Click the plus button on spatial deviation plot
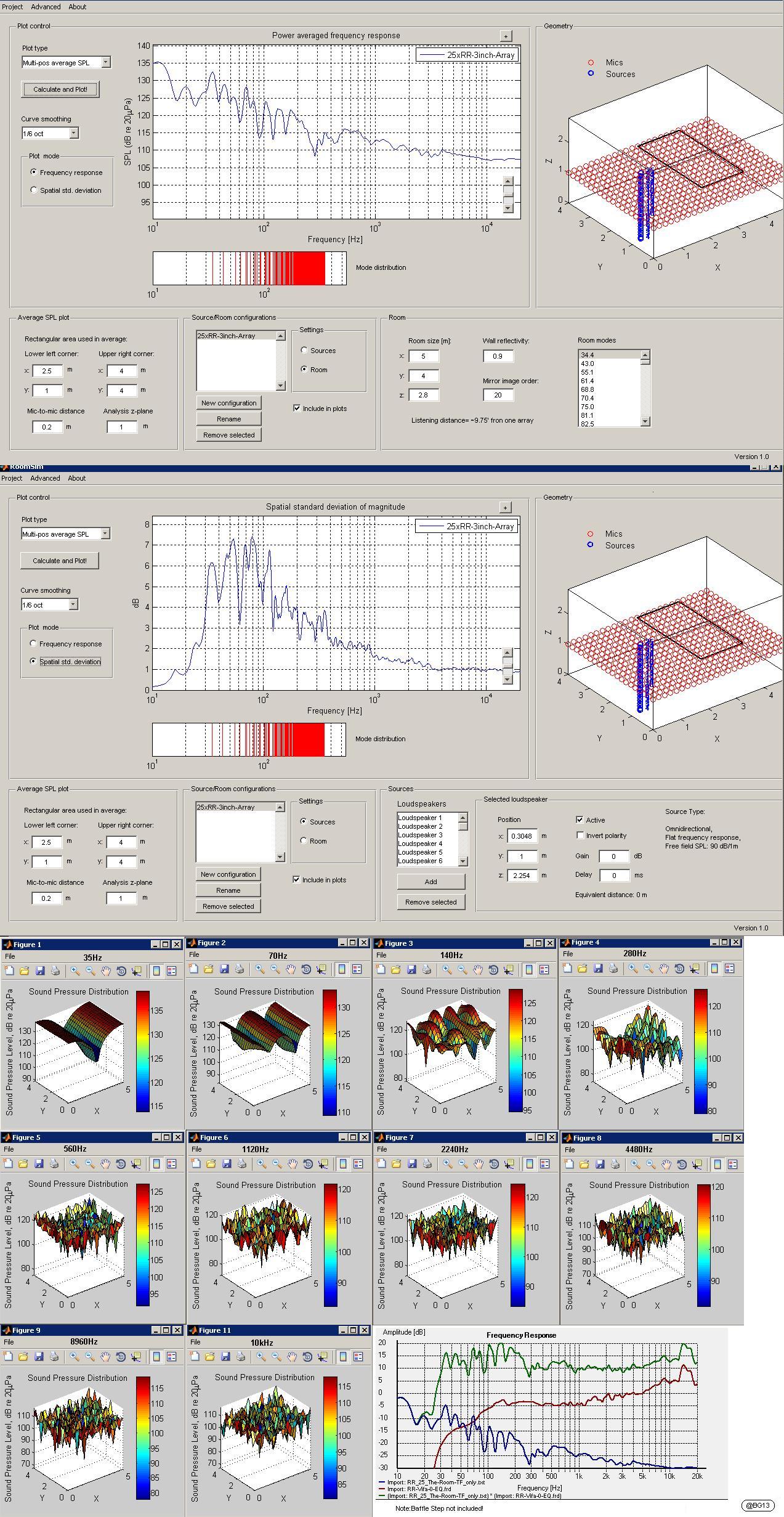 click(x=505, y=507)
